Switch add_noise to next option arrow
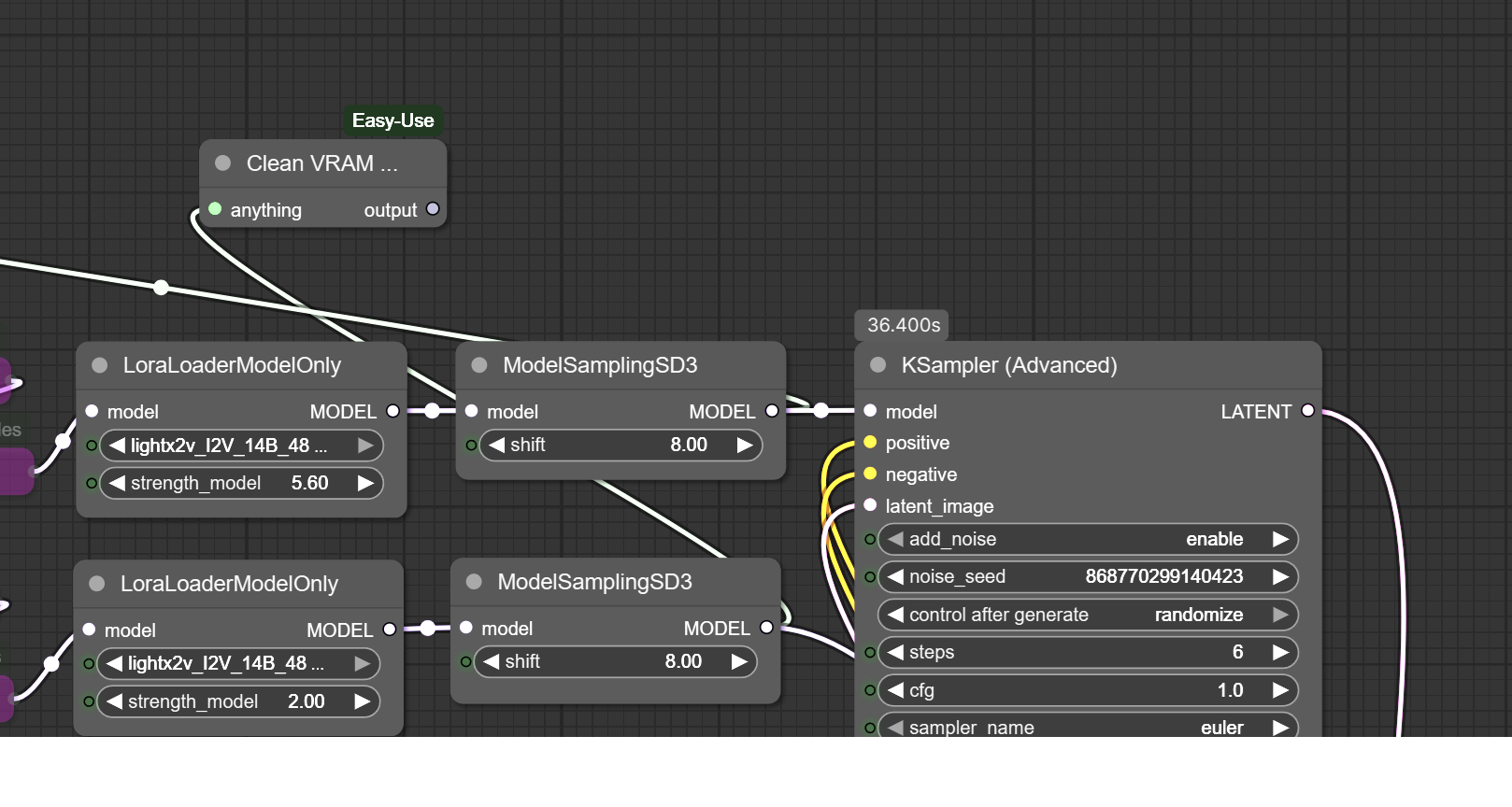 (1280, 539)
